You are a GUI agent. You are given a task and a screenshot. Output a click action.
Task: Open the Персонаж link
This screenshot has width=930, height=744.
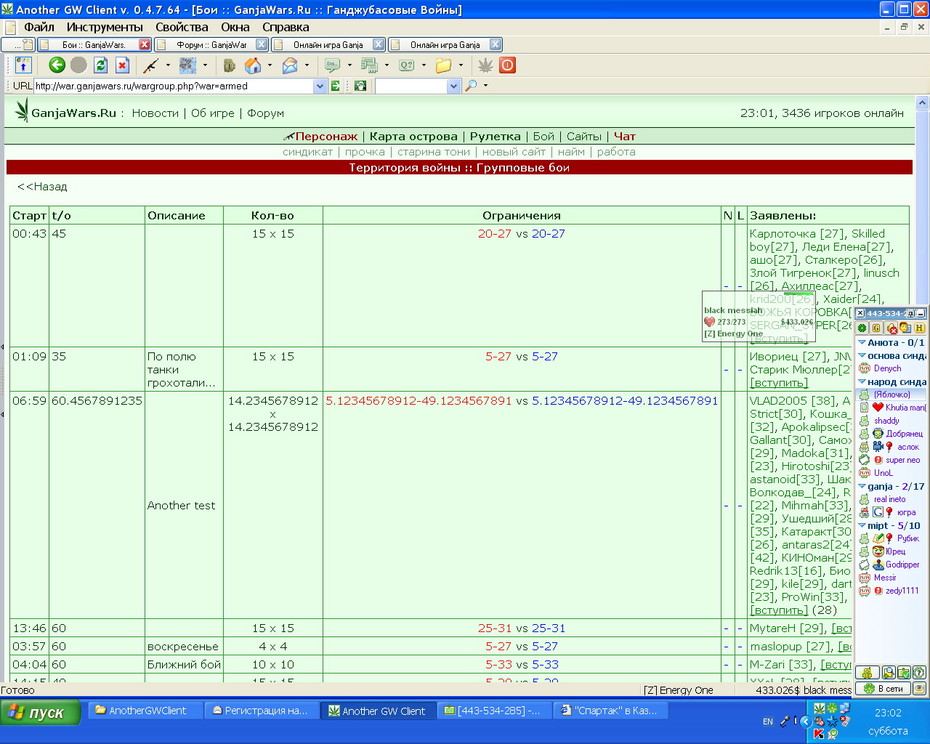coord(326,136)
